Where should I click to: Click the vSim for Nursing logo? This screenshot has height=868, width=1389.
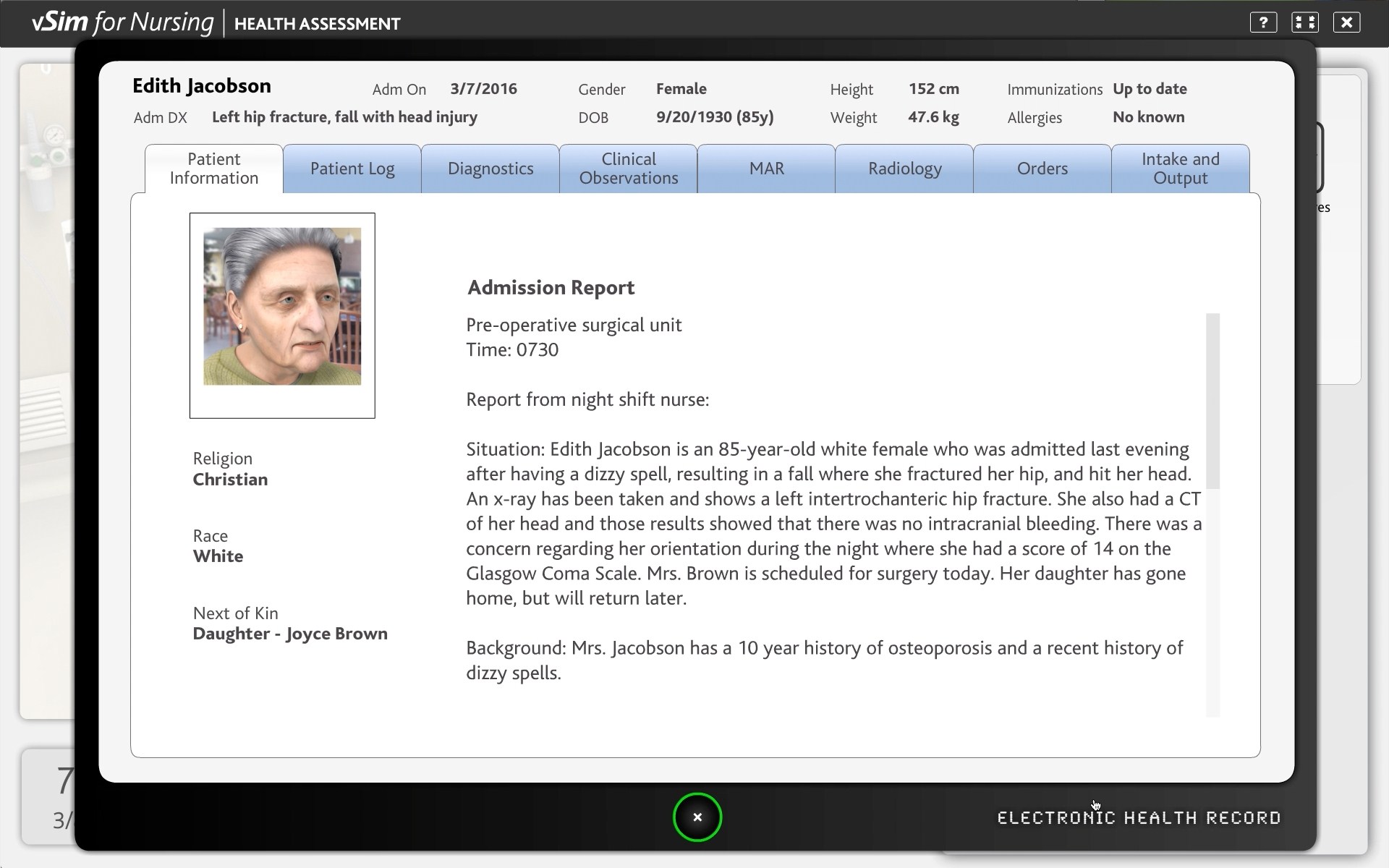(x=123, y=22)
